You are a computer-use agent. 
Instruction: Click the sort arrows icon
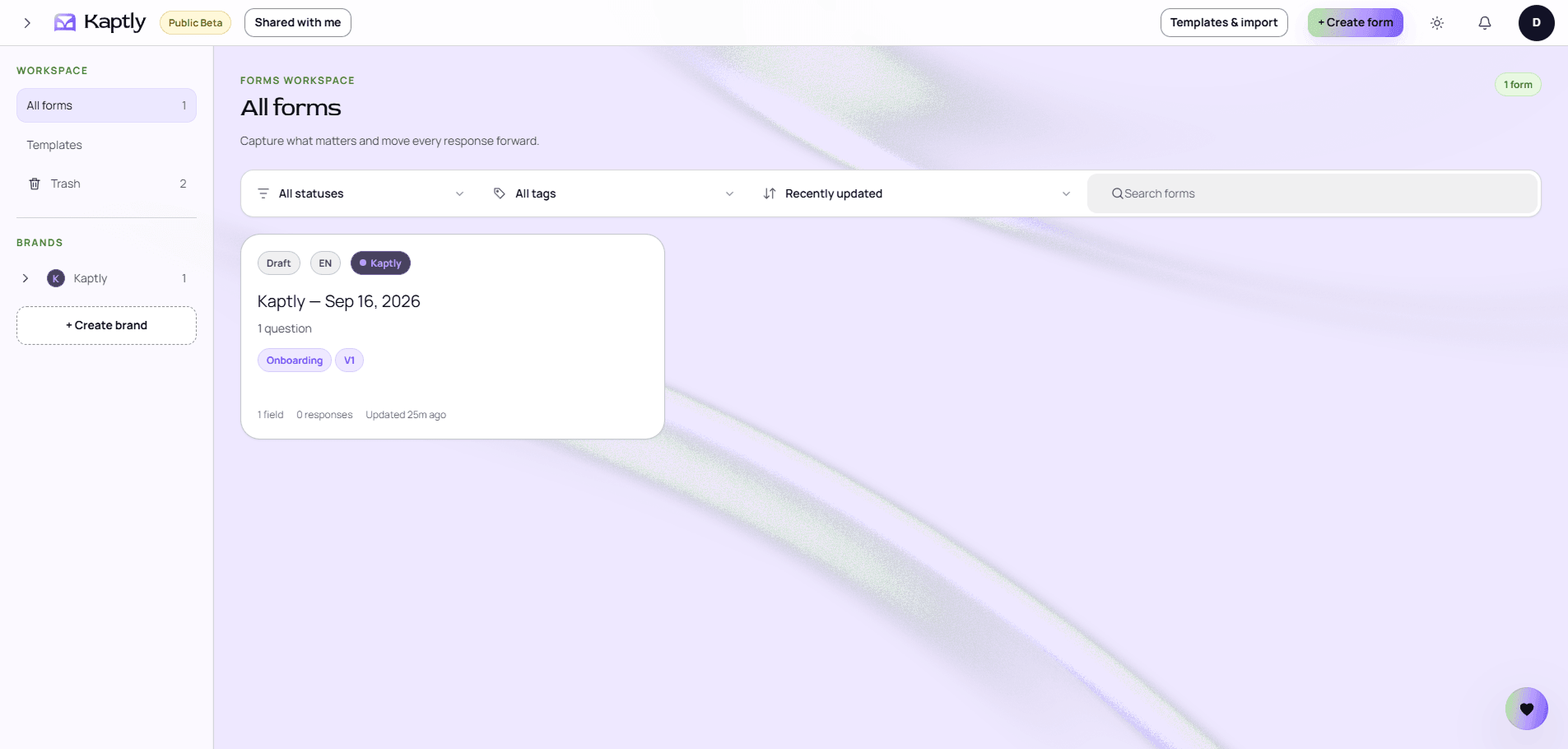click(770, 193)
